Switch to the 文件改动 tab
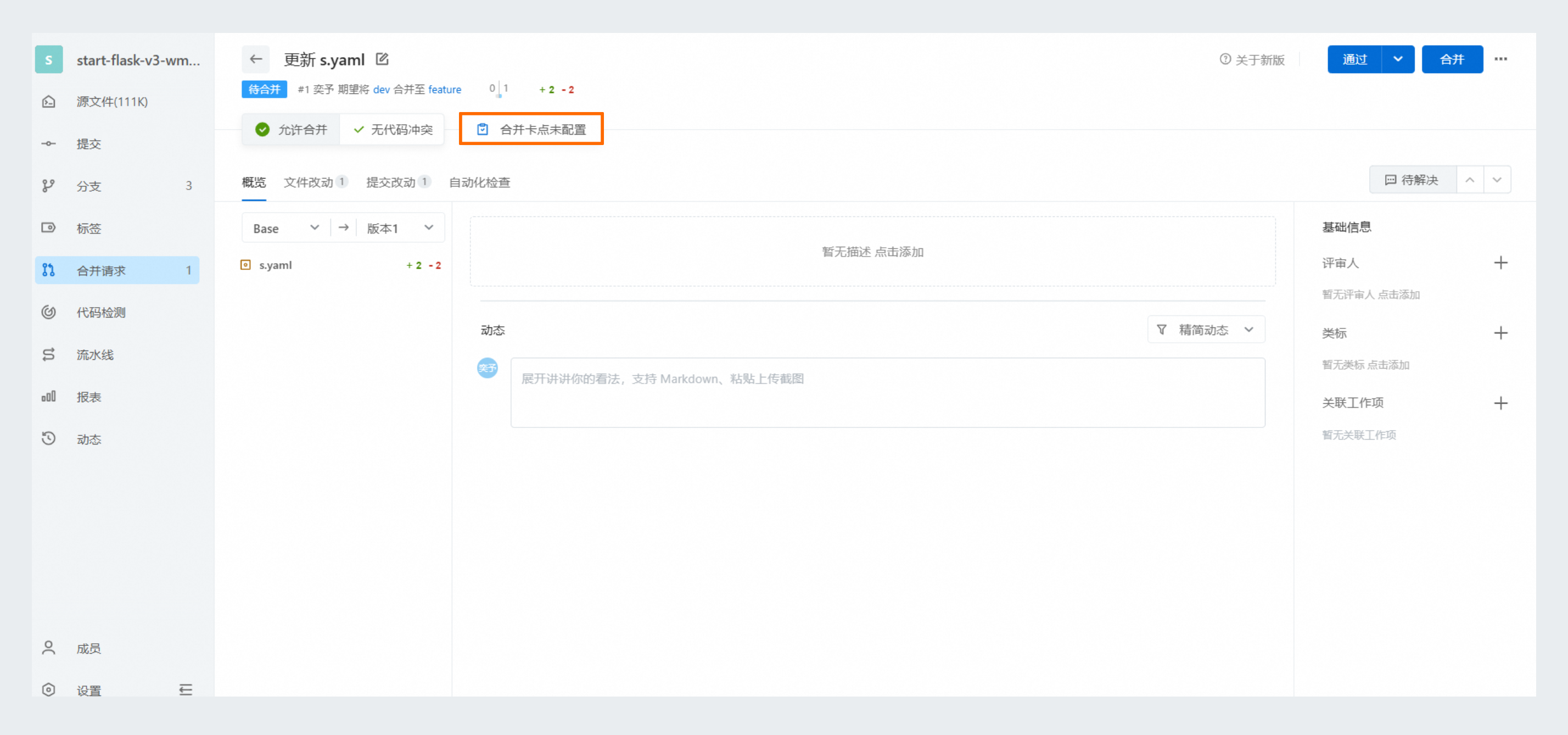 (315, 182)
